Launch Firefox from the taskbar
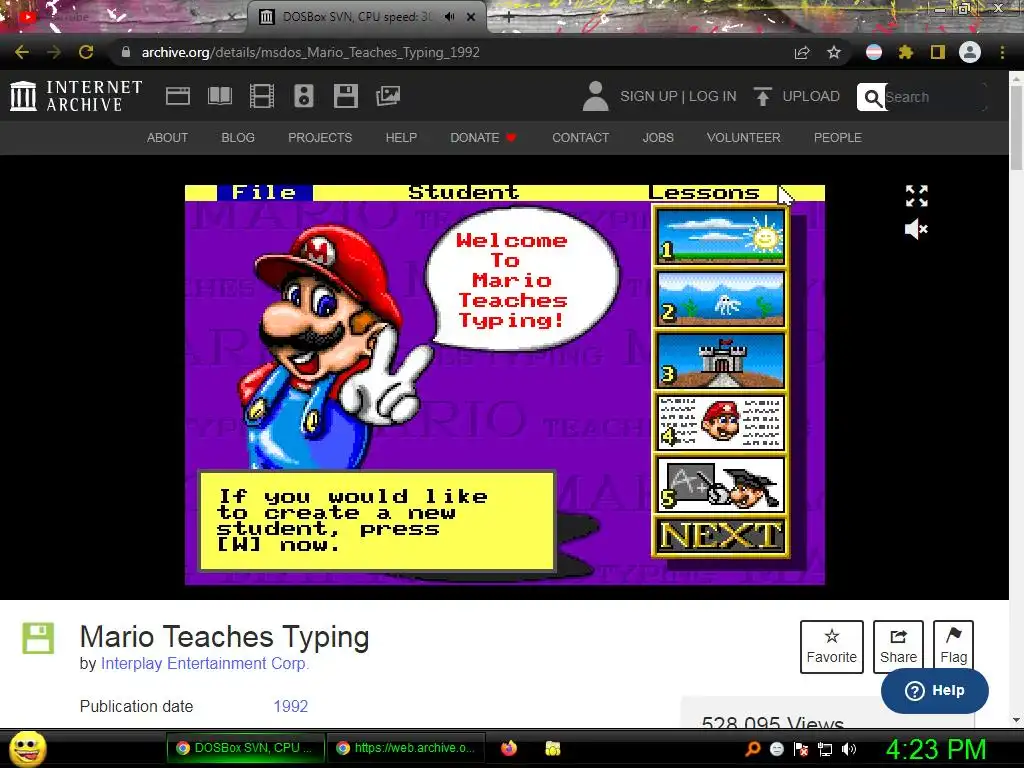Viewport: 1024px width, 768px height. pyautogui.click(x=509, y=748)
